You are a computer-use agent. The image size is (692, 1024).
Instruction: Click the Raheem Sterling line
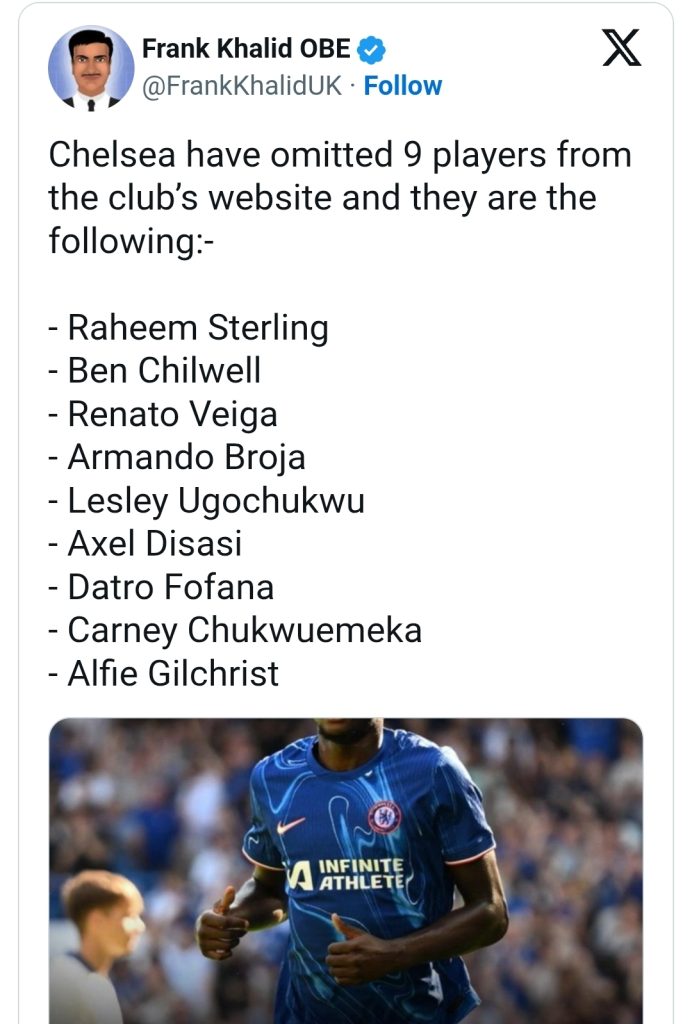pos(188,327)
